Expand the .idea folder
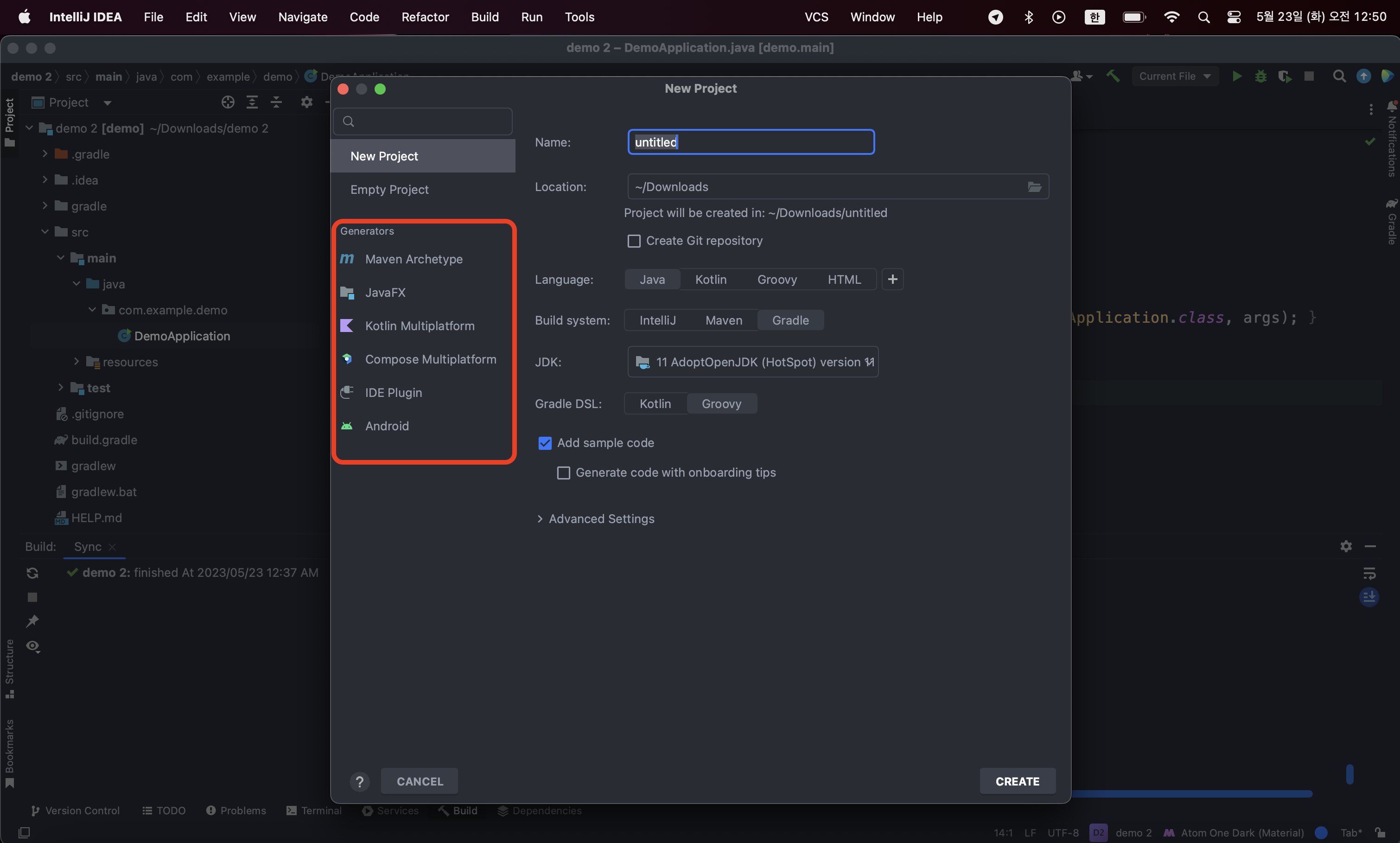This screenshot has width=1400, height=843. coord(45,180)
